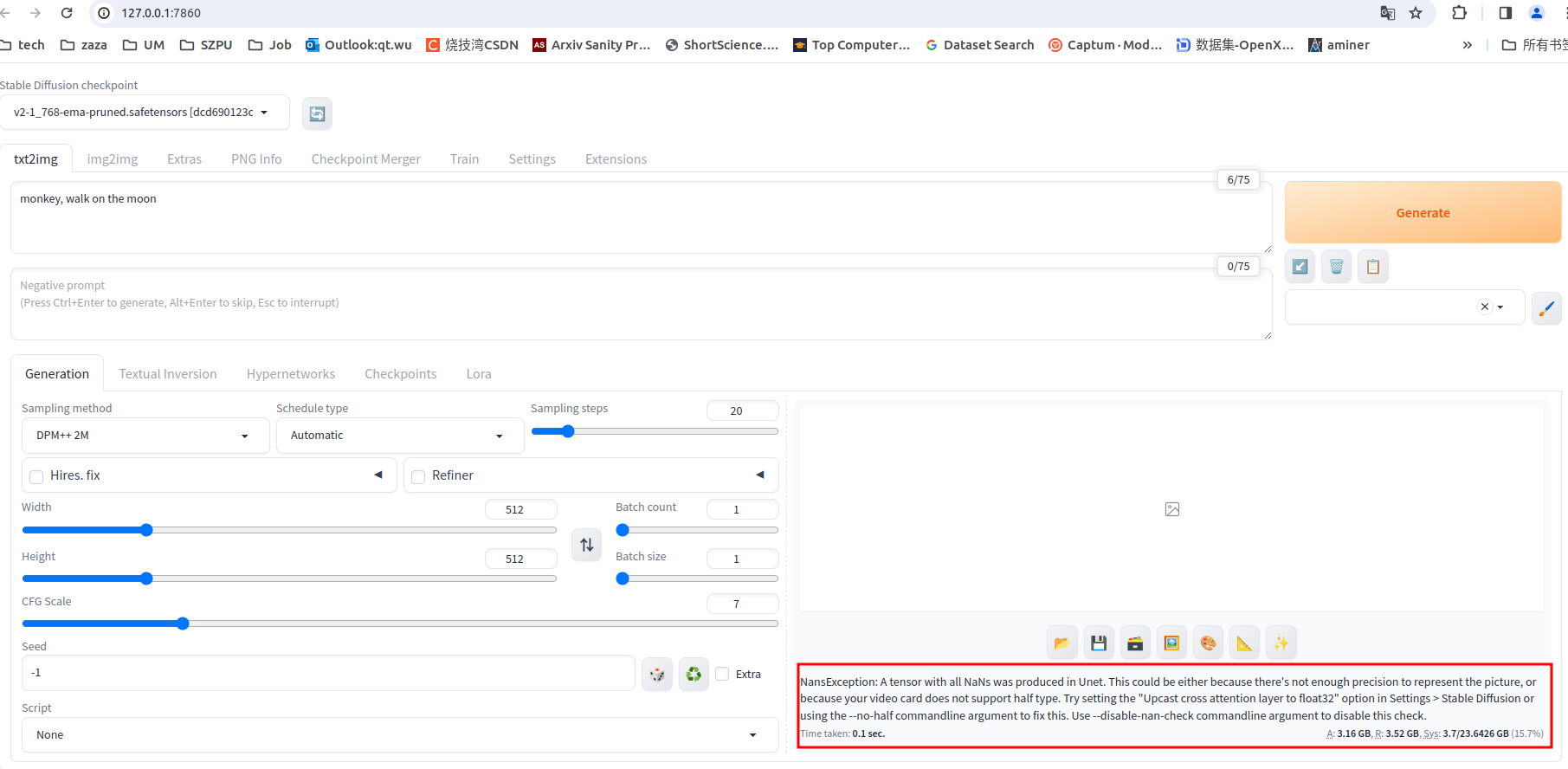
Task: Click the clipboard apply styles icon
Action: (1372, 267)
